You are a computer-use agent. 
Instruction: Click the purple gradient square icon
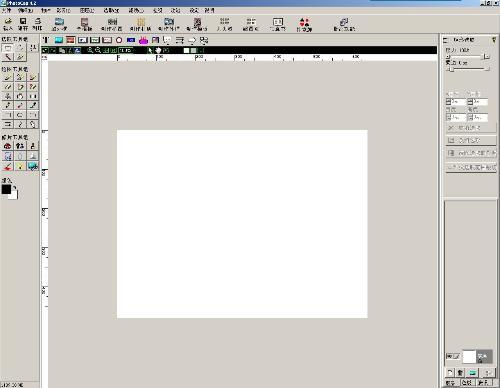click(155, 40)
